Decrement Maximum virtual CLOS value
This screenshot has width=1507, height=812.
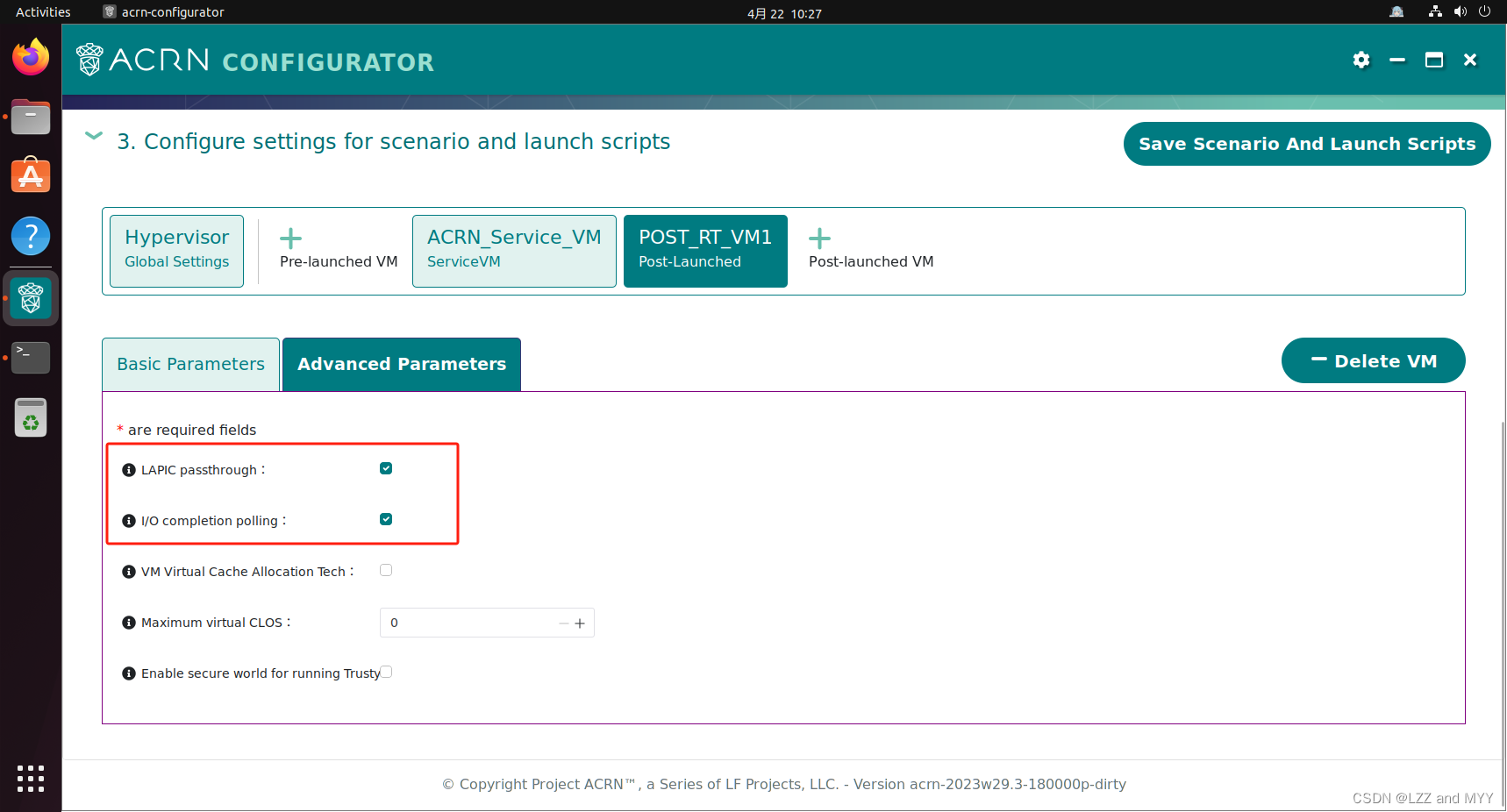tap(564, 623)
